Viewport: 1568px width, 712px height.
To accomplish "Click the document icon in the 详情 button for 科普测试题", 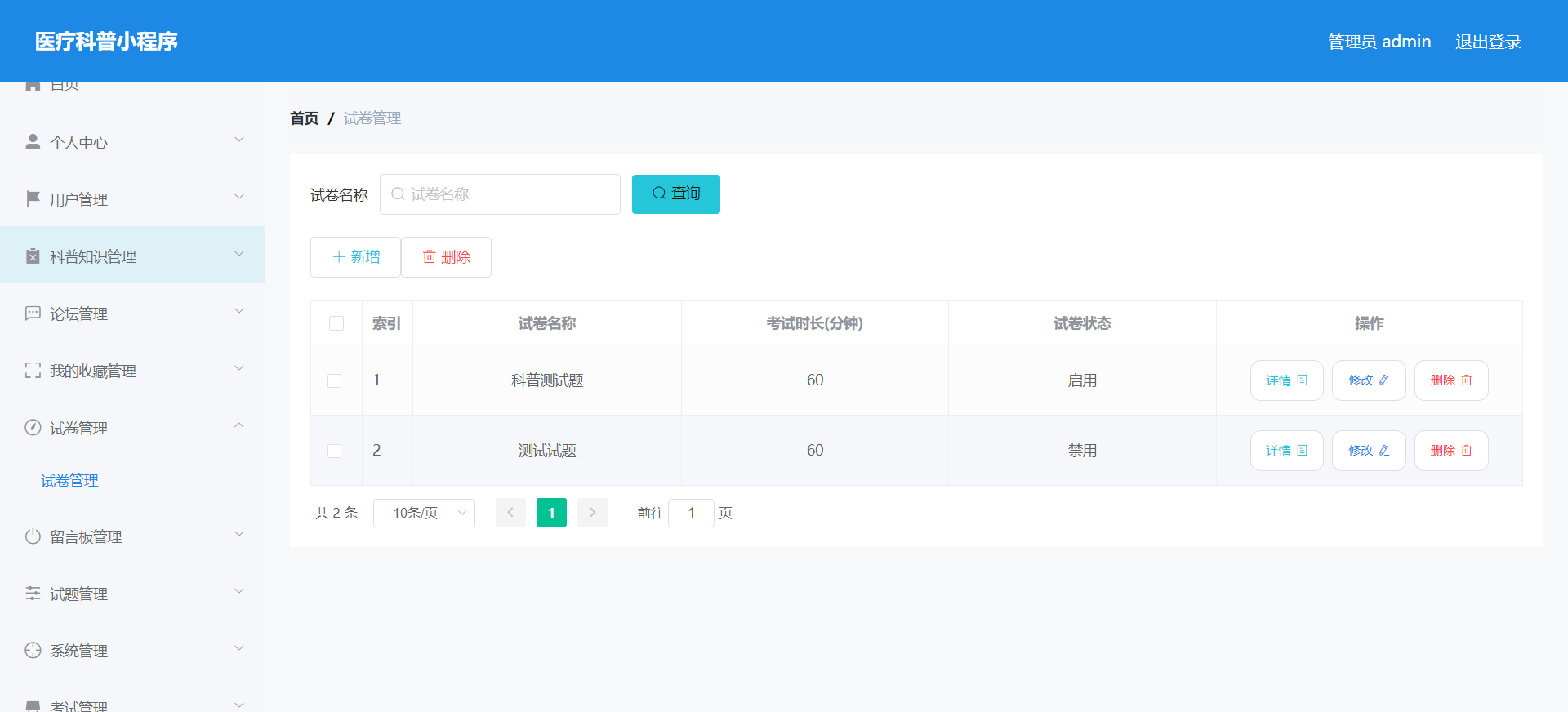I will (1303, 380).
